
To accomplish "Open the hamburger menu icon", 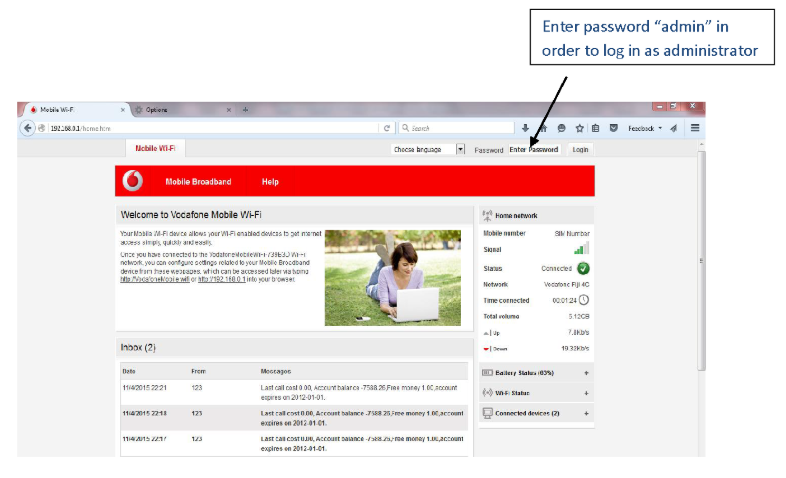I will (695, 128).
